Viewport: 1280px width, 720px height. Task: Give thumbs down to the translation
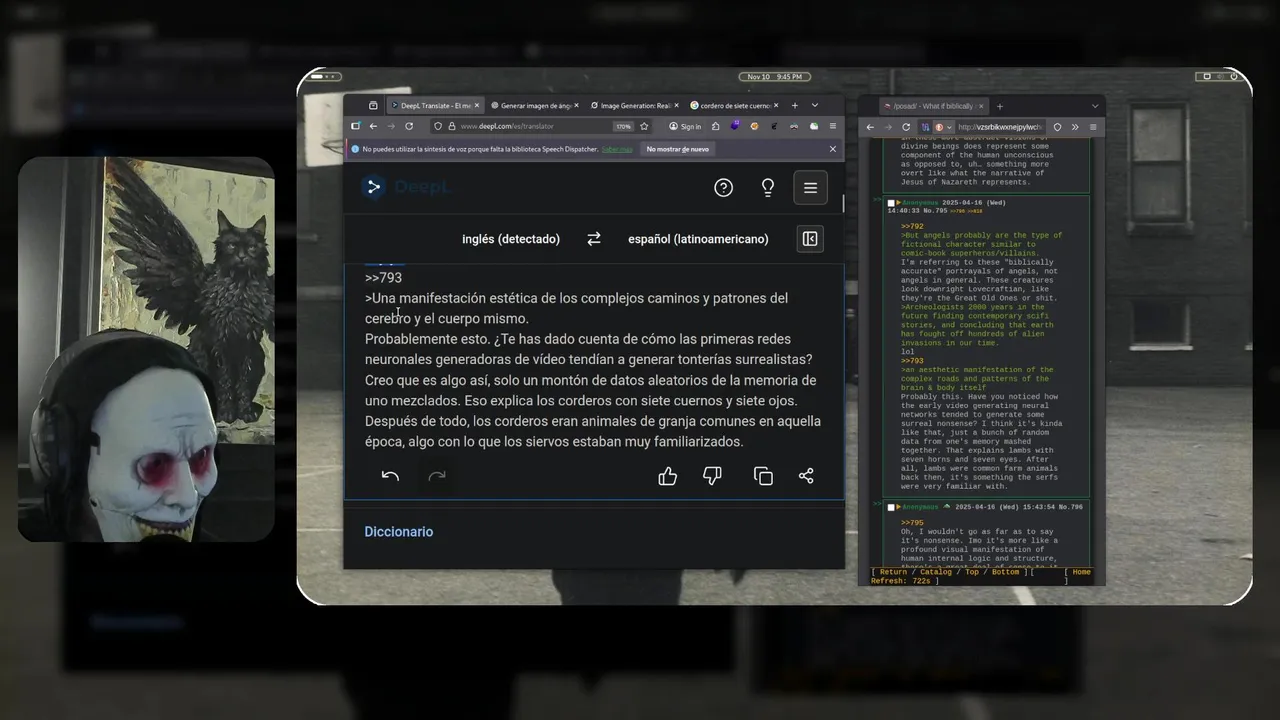point(712,476)
